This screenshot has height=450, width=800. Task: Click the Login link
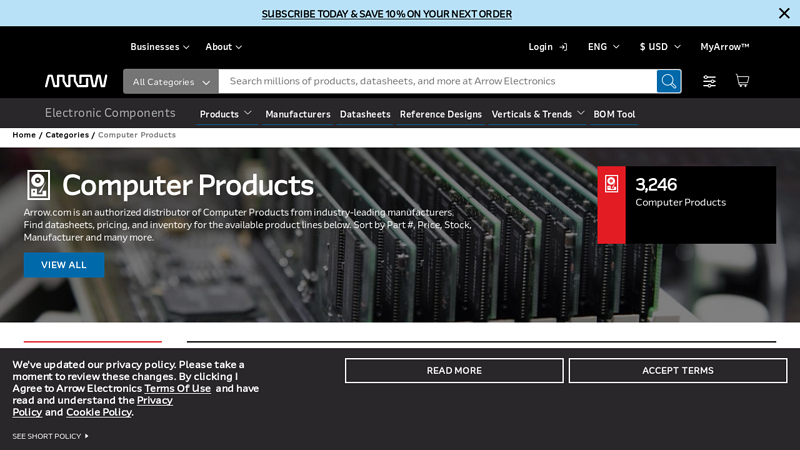(x=547, y=46)
